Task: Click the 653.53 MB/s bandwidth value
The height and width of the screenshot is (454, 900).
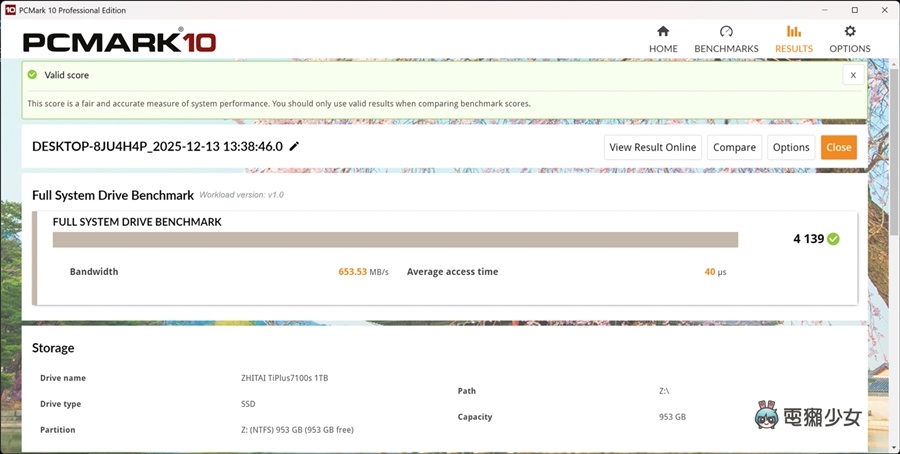Action: tap(363, 272)
